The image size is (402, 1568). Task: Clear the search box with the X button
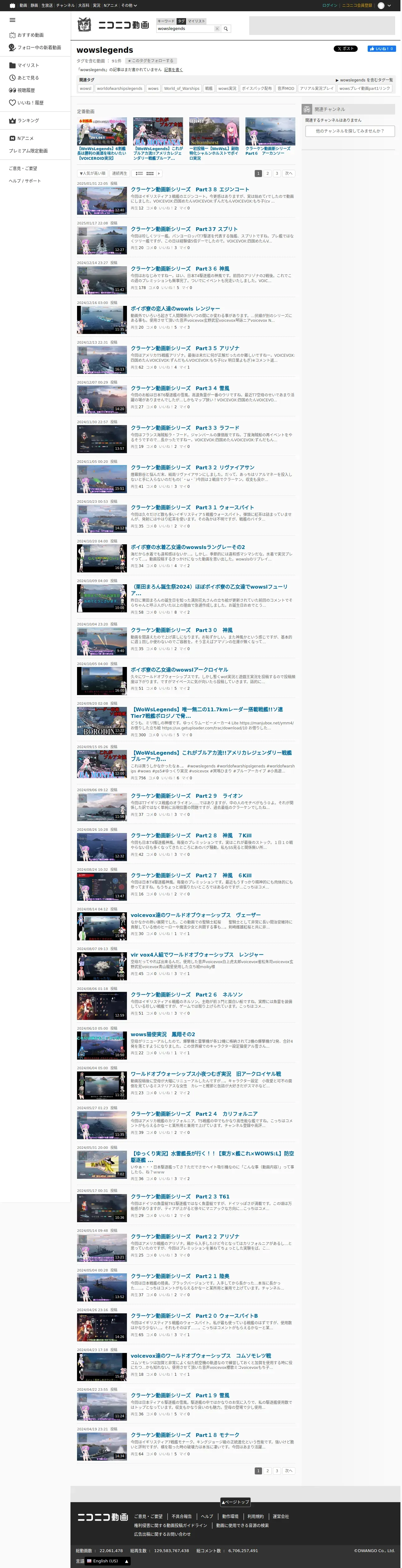(x=217, y=29)
